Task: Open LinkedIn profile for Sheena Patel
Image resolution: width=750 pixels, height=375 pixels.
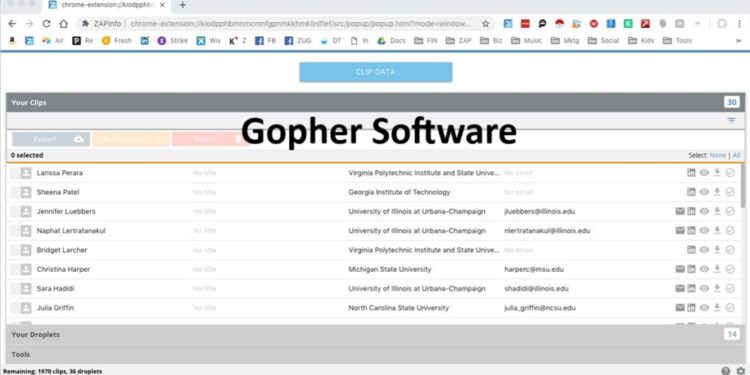Action: 691,192
